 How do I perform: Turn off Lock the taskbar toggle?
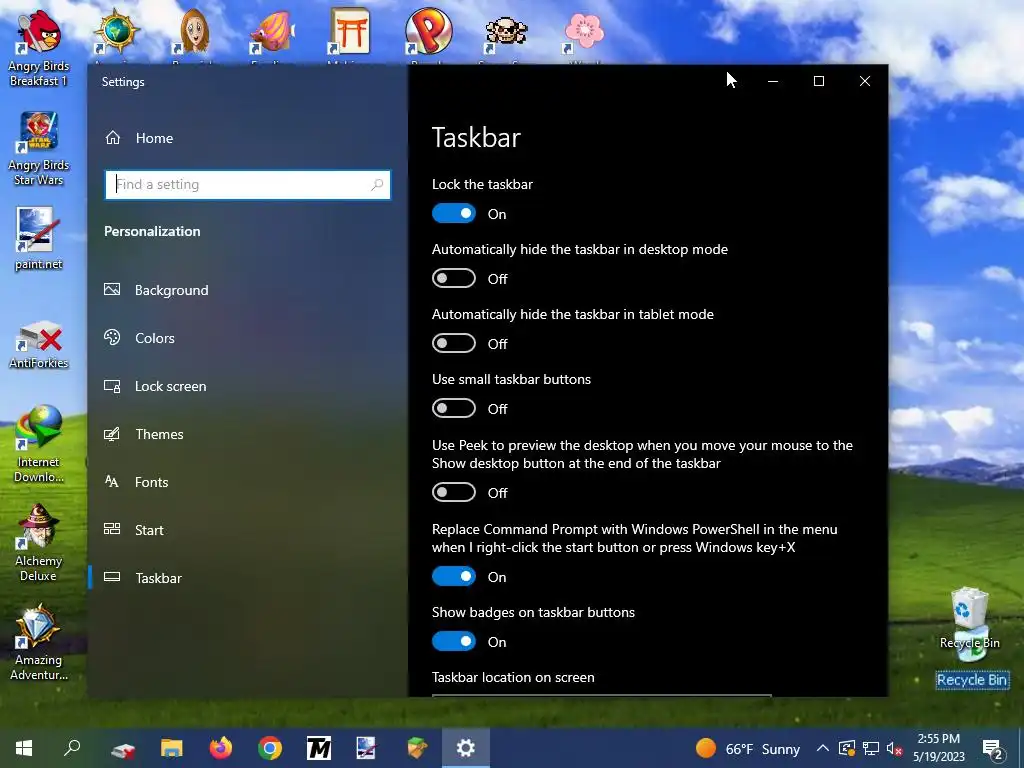coord(454,214)
